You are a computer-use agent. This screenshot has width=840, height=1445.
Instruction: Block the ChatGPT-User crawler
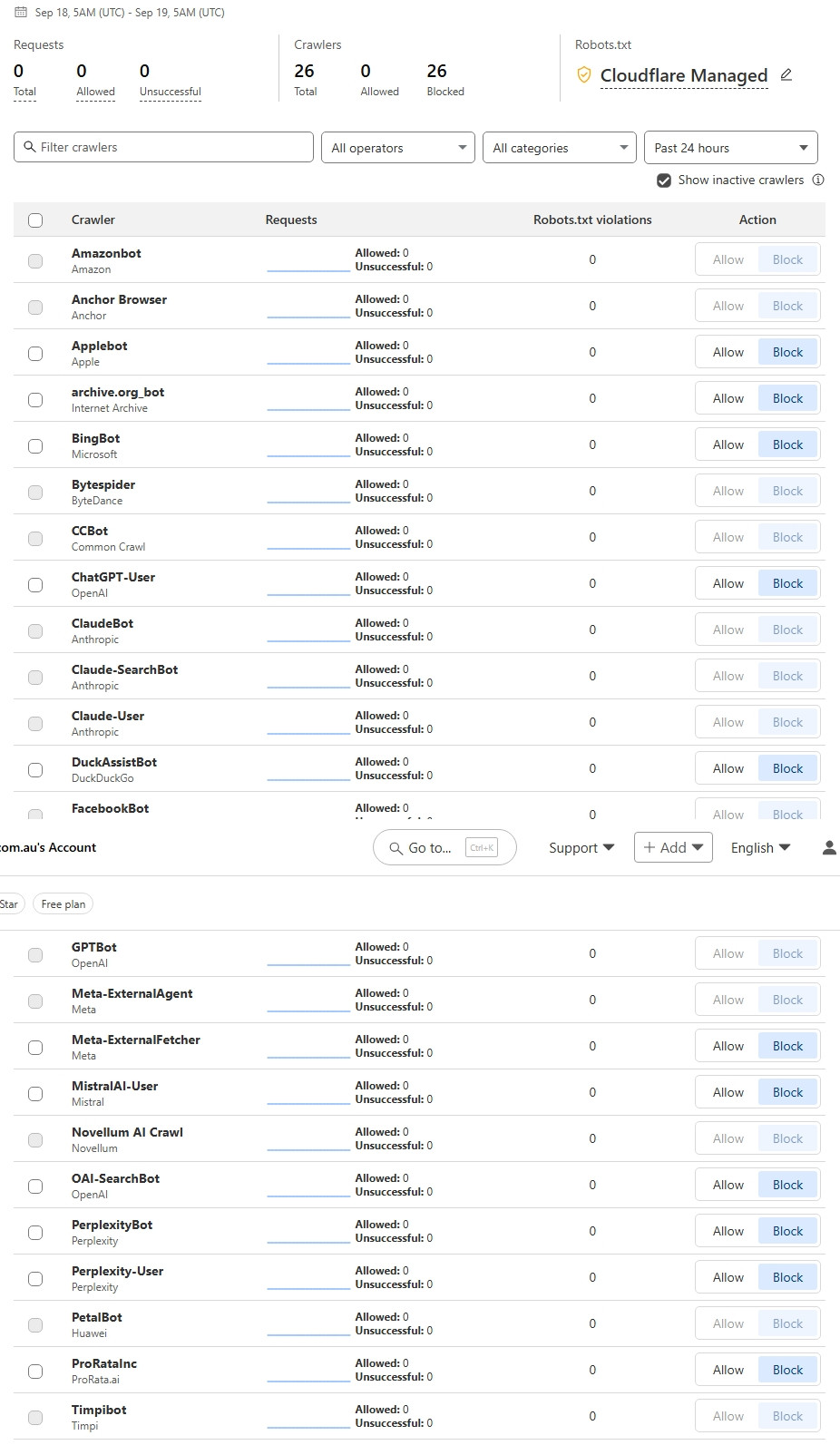click(787, 583)
